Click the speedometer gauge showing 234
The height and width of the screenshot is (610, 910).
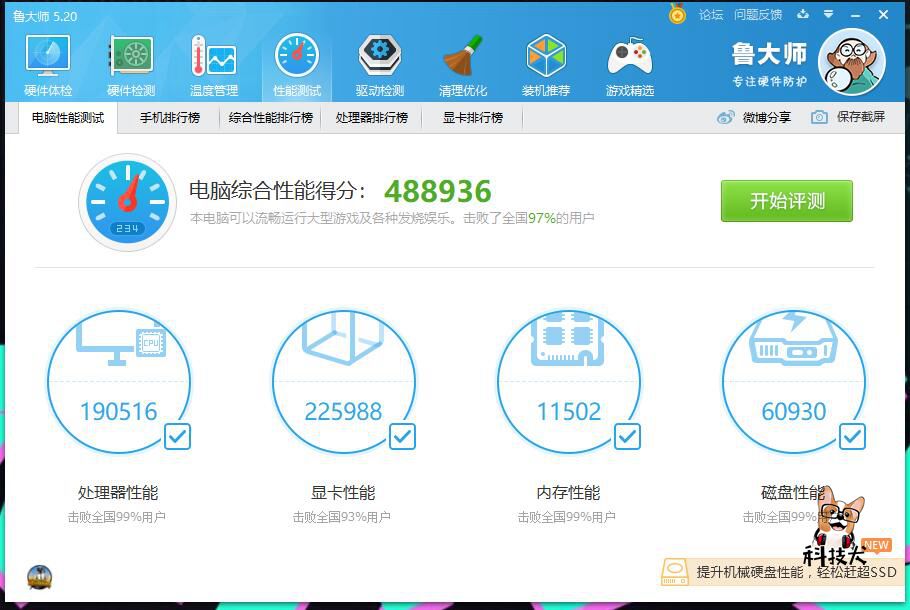coord(127,202)
